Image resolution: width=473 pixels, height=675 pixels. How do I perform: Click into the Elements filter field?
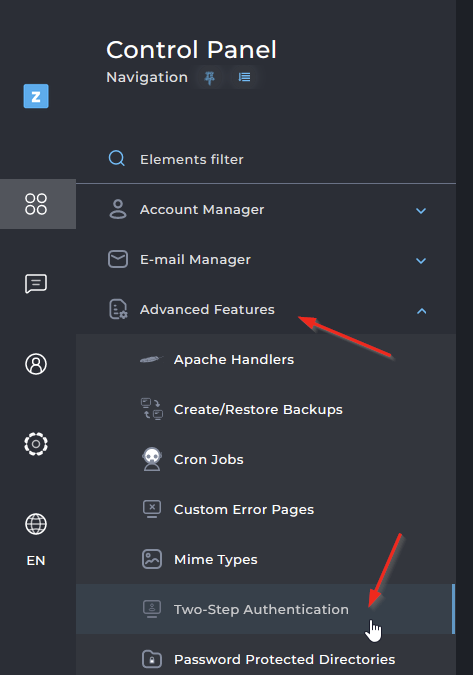266,159
